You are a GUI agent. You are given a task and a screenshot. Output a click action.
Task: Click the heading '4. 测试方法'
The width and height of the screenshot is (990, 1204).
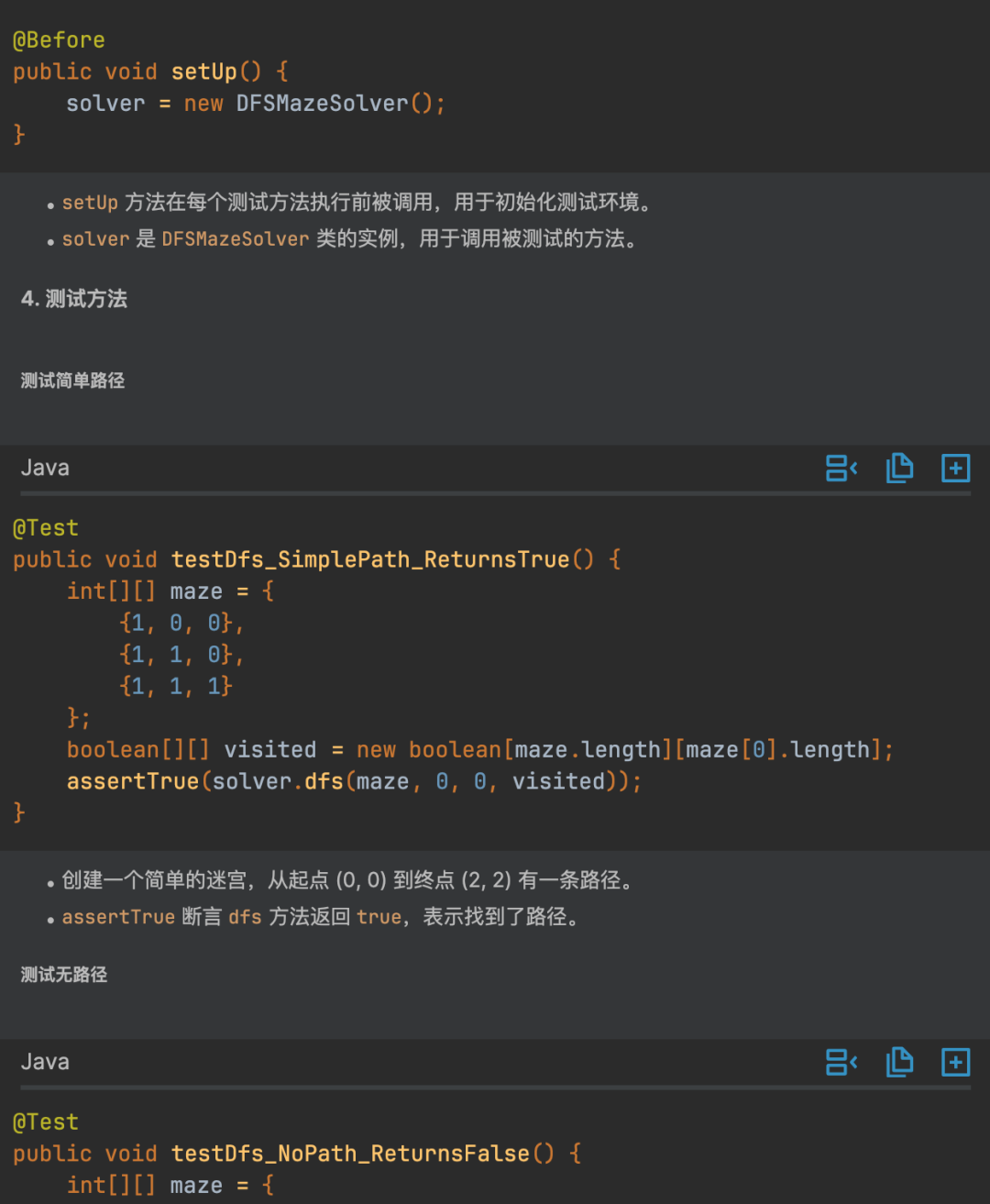point(74,299)
